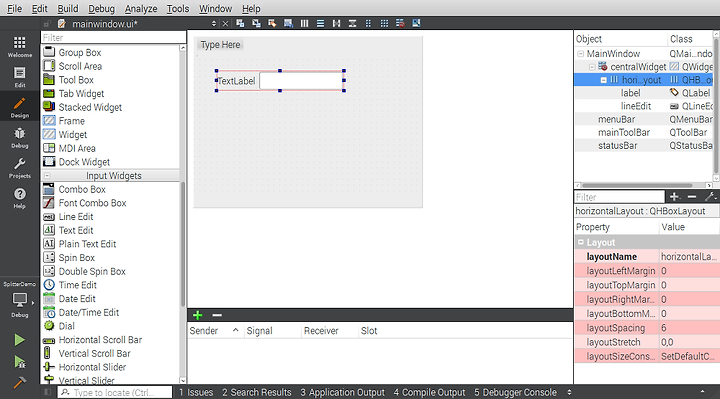Open the Welcome mode
720x399 pixels.
tap(19, 46)
